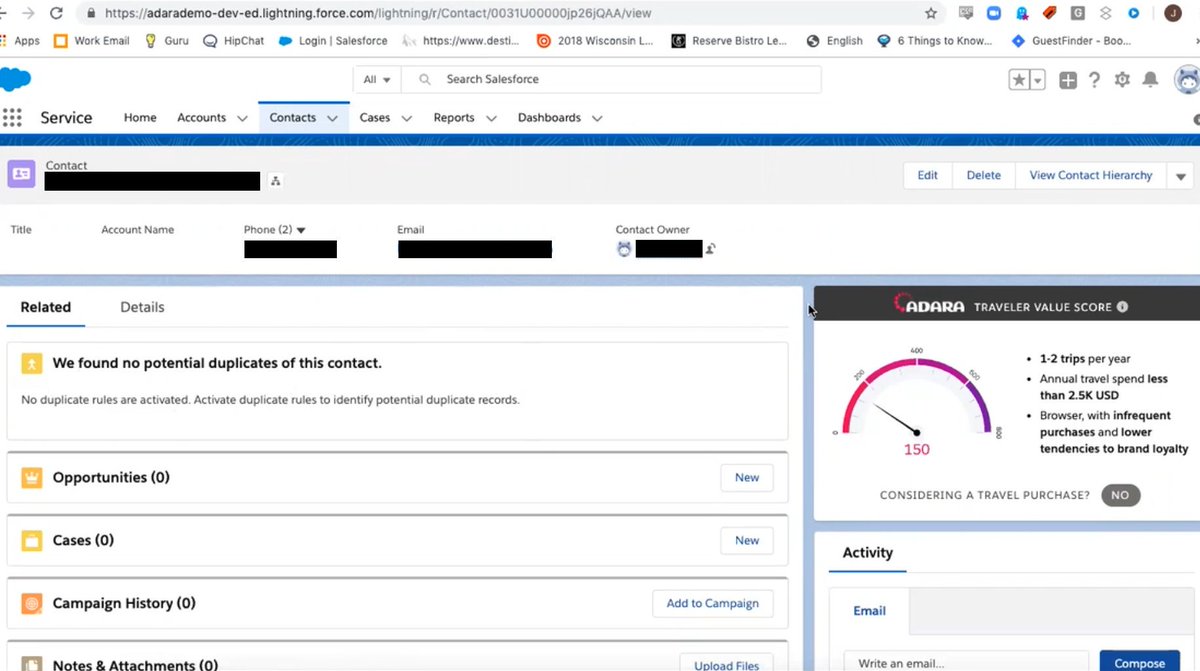Click the Salesforce cloud logo
This screenshot has width=1200, height=671.
(14, 79)
